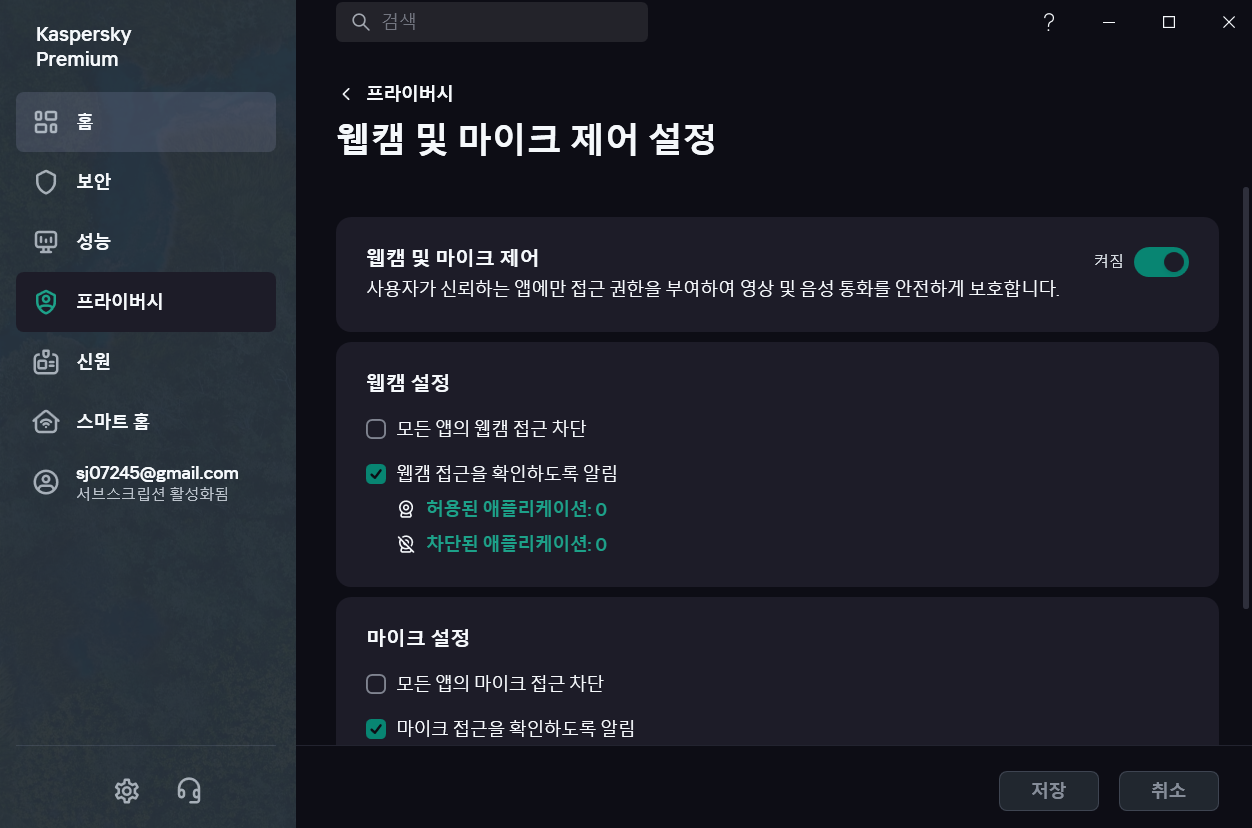Image resolution: width=1252 pixels, height=828 pixels.
Task: Uncheck '웹캠 접근을 확인하도록 알림' checkbox
Action: click(x=376, y=474)
